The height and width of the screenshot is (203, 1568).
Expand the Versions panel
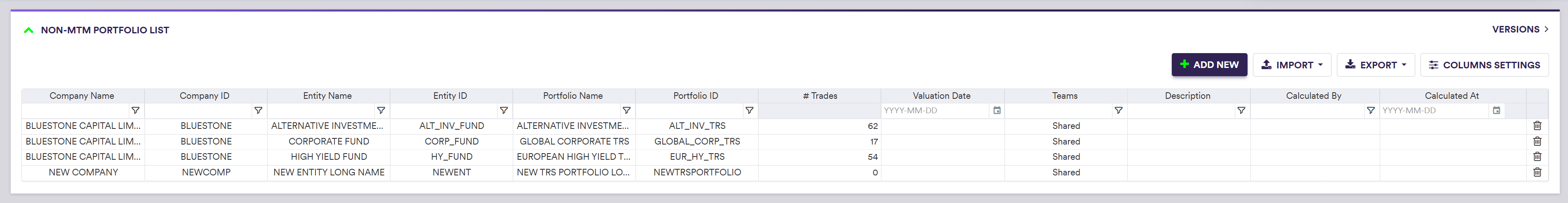click(1520, 29)
